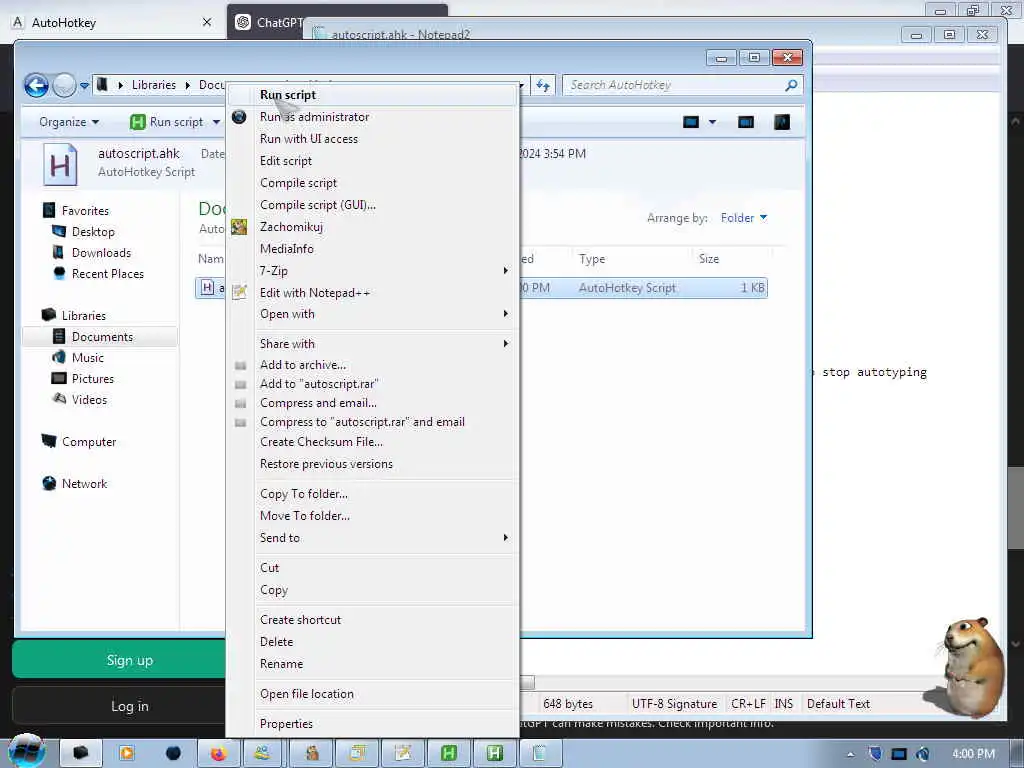The width and height of the screenshot is (1024, 768).
Task: Click the Size column header
Action: (709, 259)
